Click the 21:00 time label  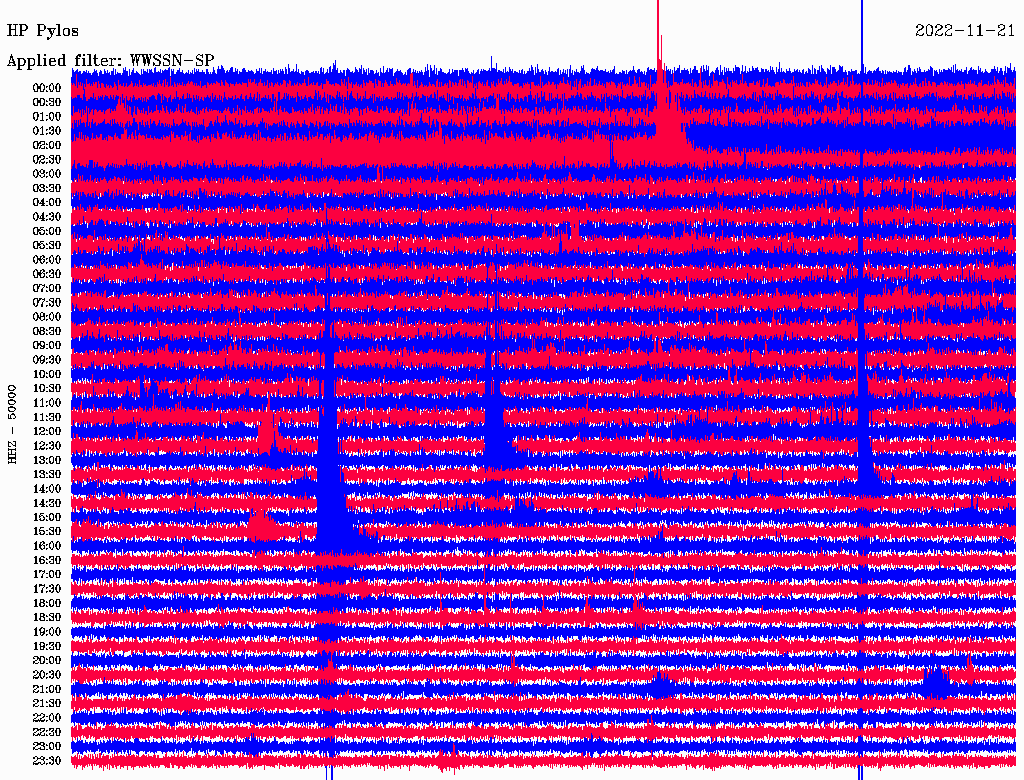pos(47,689)
